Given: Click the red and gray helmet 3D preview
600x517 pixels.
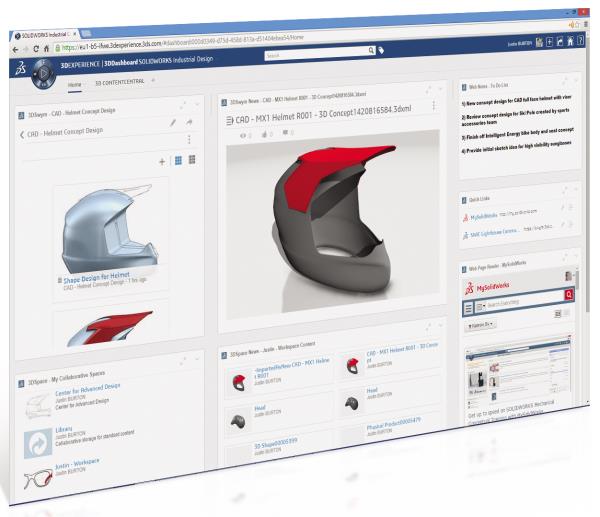Looking at the screenshot, I should pyautogui.click(x=332, y=226).
